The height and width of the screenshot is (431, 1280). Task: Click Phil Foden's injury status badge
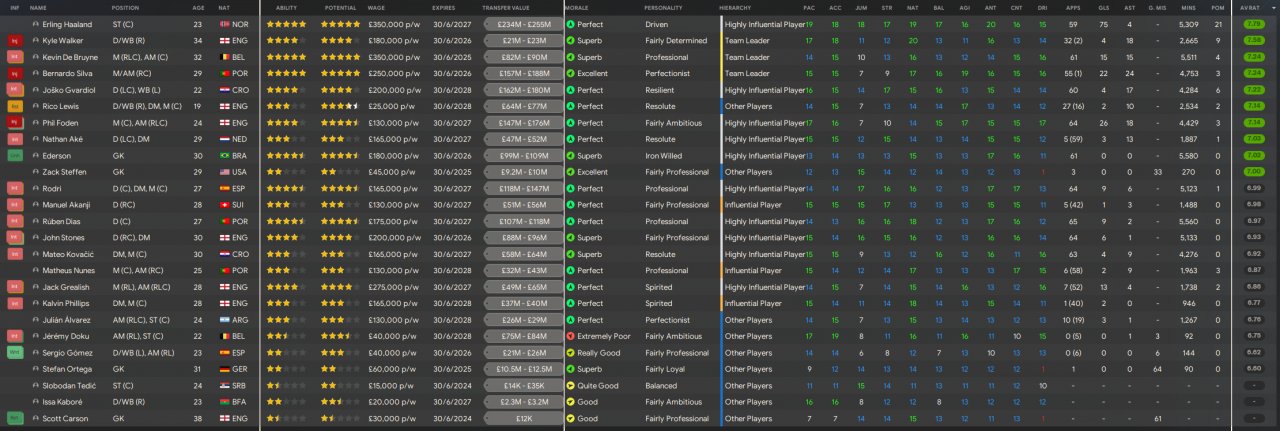click(x=15, y=123)
